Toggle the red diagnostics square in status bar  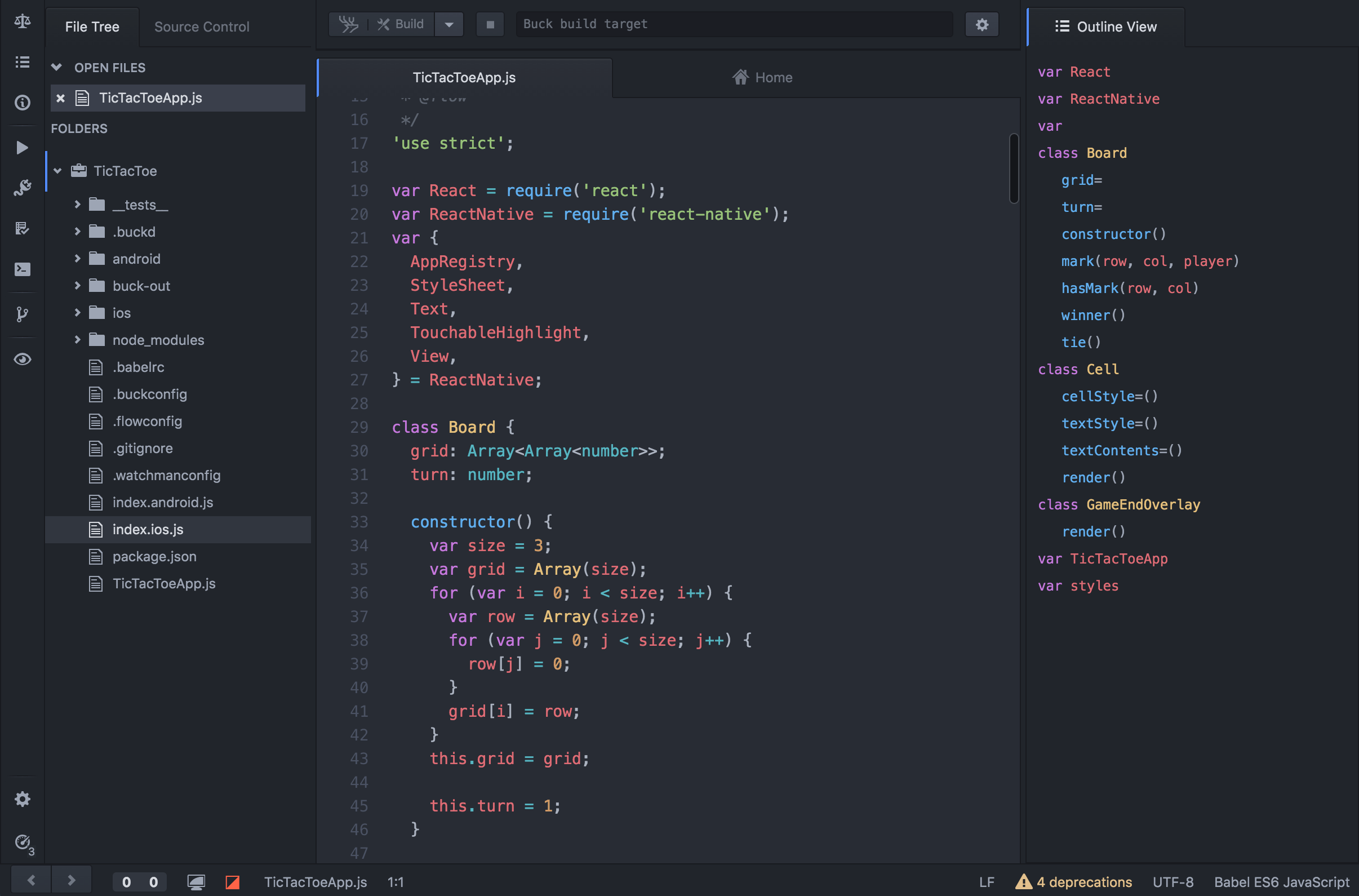233,882
